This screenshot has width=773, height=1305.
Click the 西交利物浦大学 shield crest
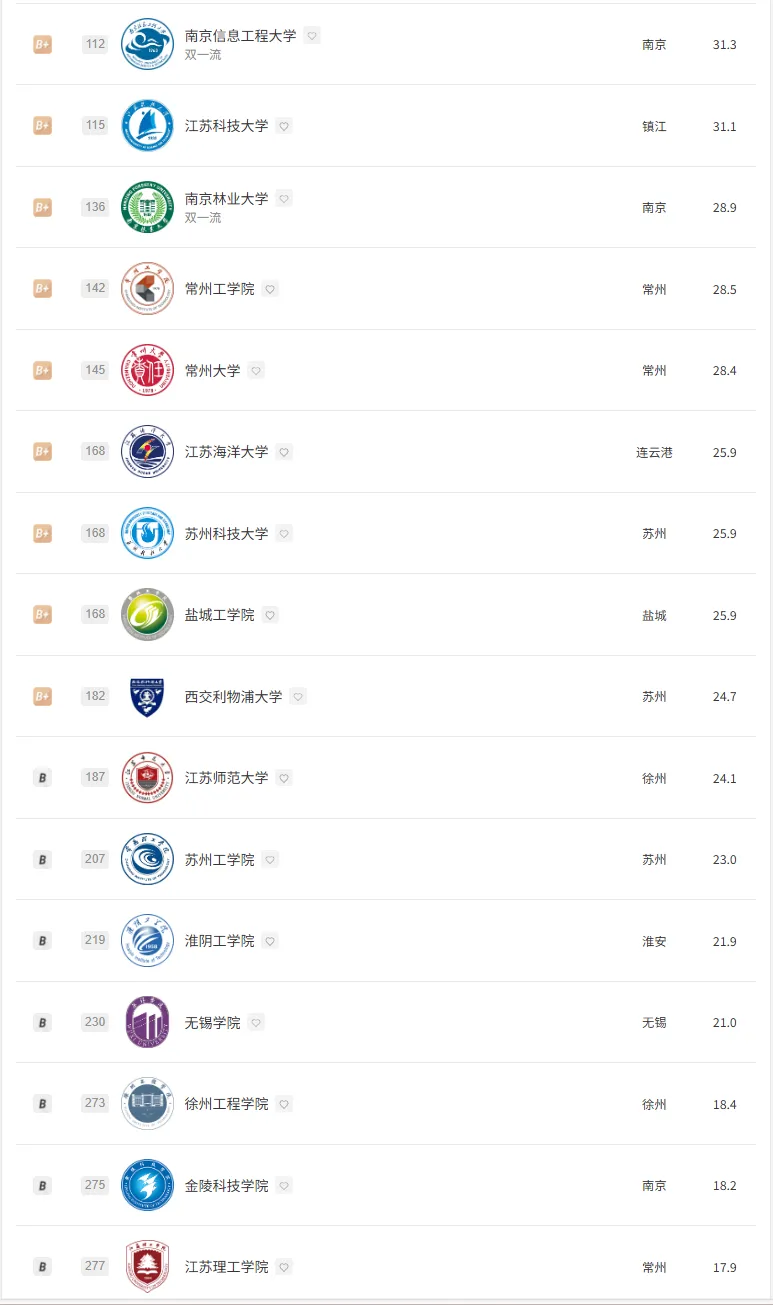pyautogui.click(x=147, y=697)
